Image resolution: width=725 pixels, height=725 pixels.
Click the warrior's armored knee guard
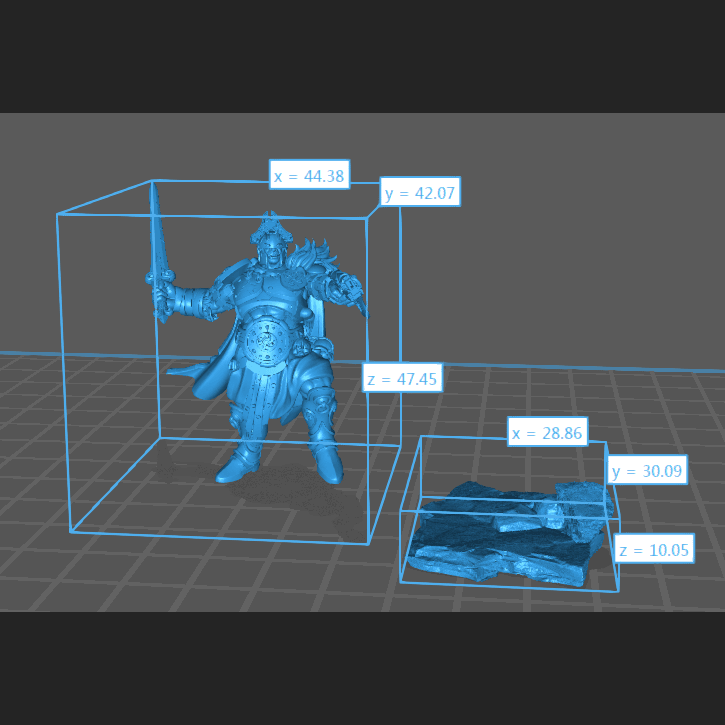[318, 410]
